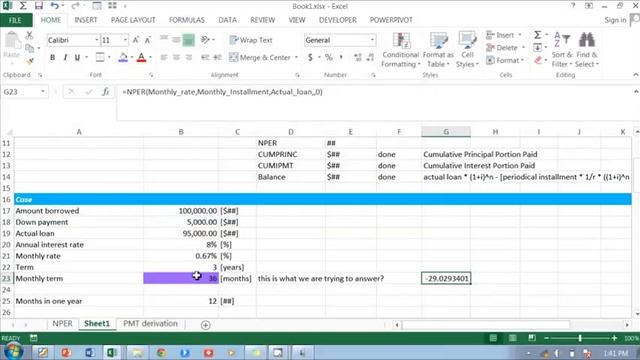Image resolution: width=640 pixels, height=360 pixels.
Task: Toggle center horizontal alignment
Action: [176, 58]
